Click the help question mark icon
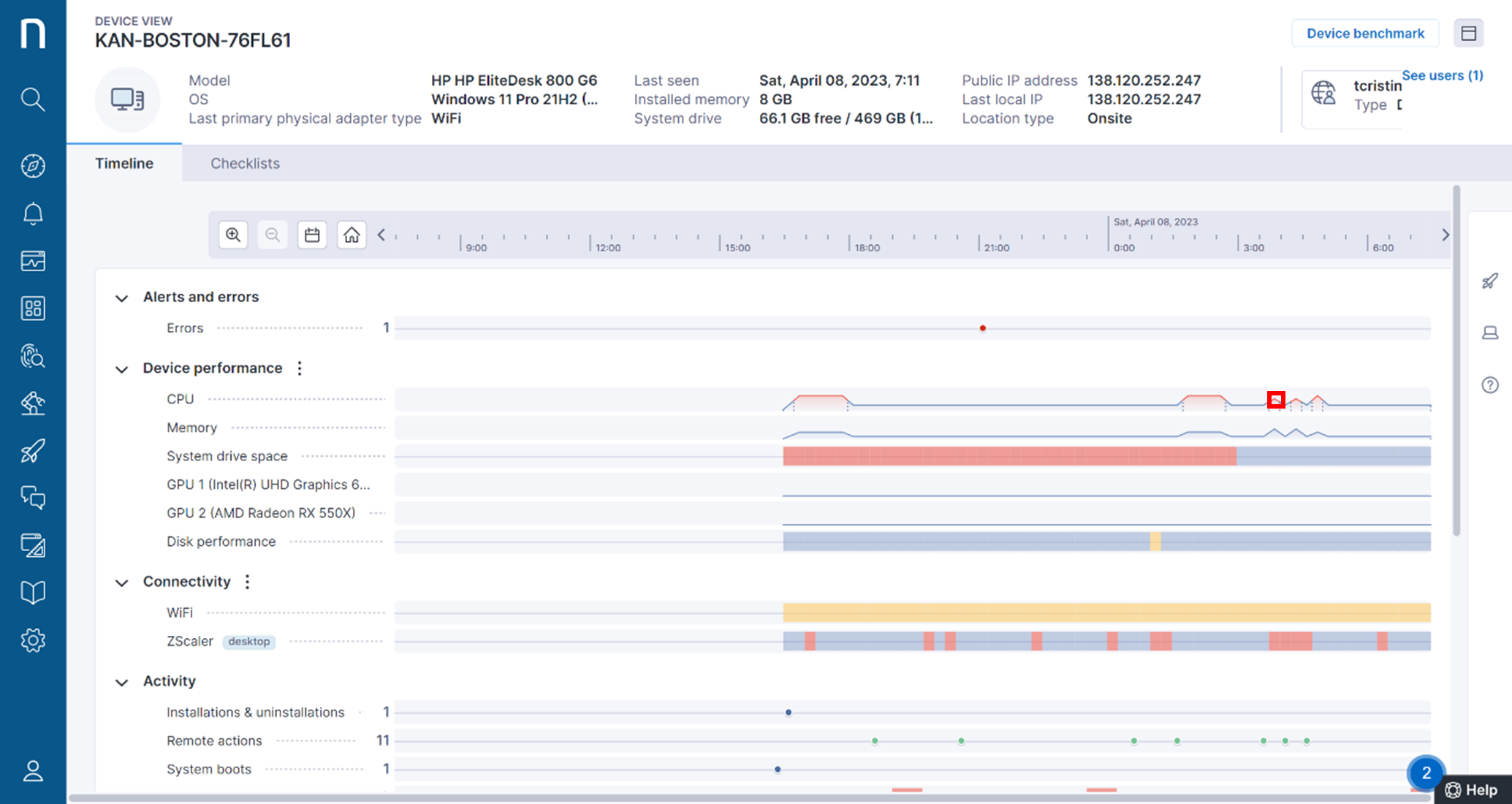This screenshot has width=1512, height=804. [1489, 385]
